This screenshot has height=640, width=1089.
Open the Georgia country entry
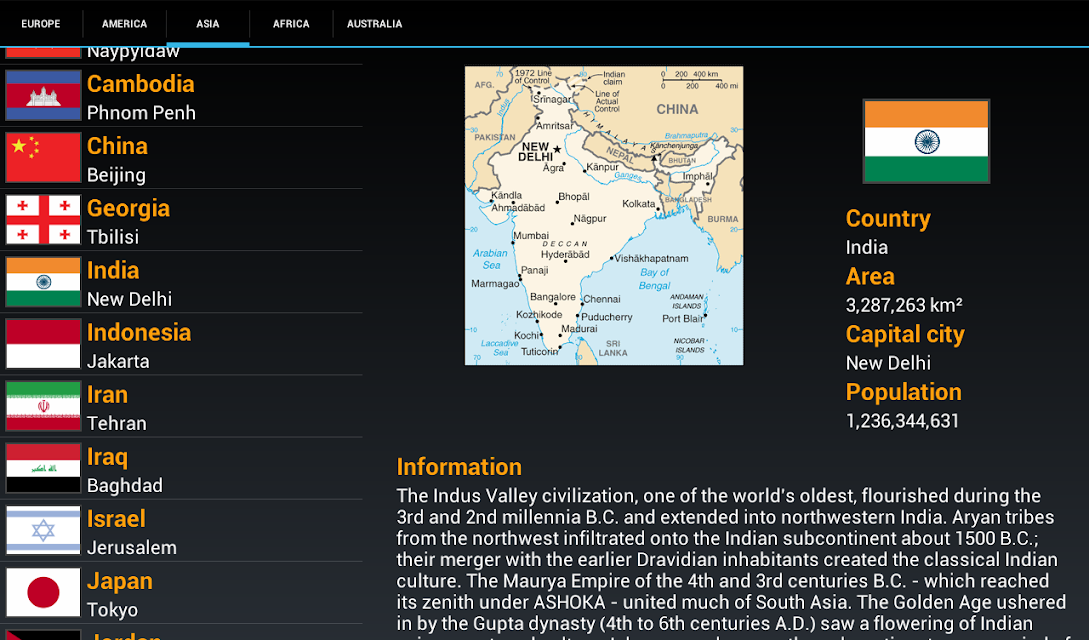181,220
